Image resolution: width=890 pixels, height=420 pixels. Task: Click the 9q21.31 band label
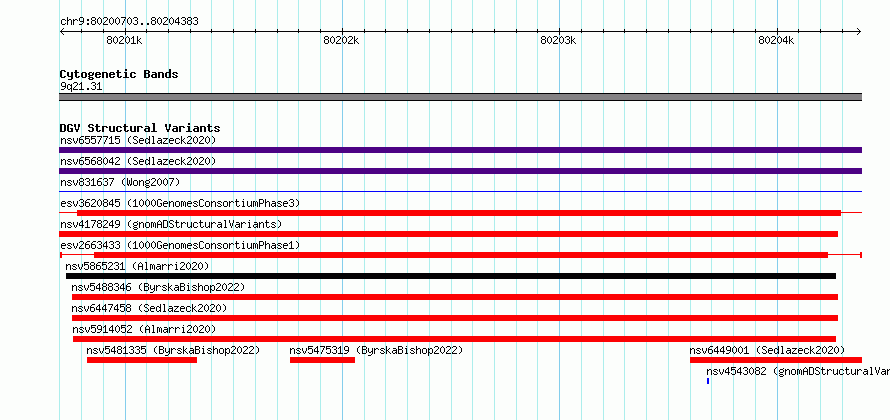coord(81,87)
